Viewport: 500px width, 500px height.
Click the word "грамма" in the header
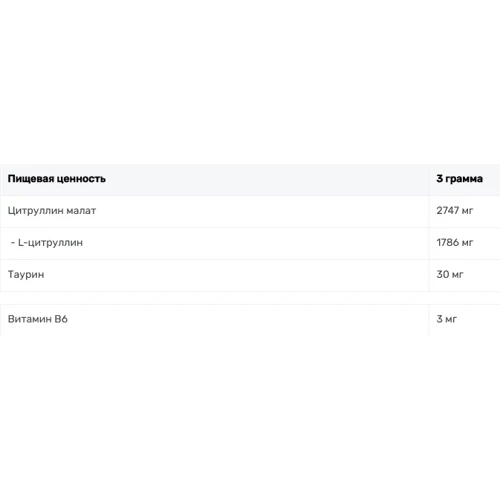click(464, 179)
